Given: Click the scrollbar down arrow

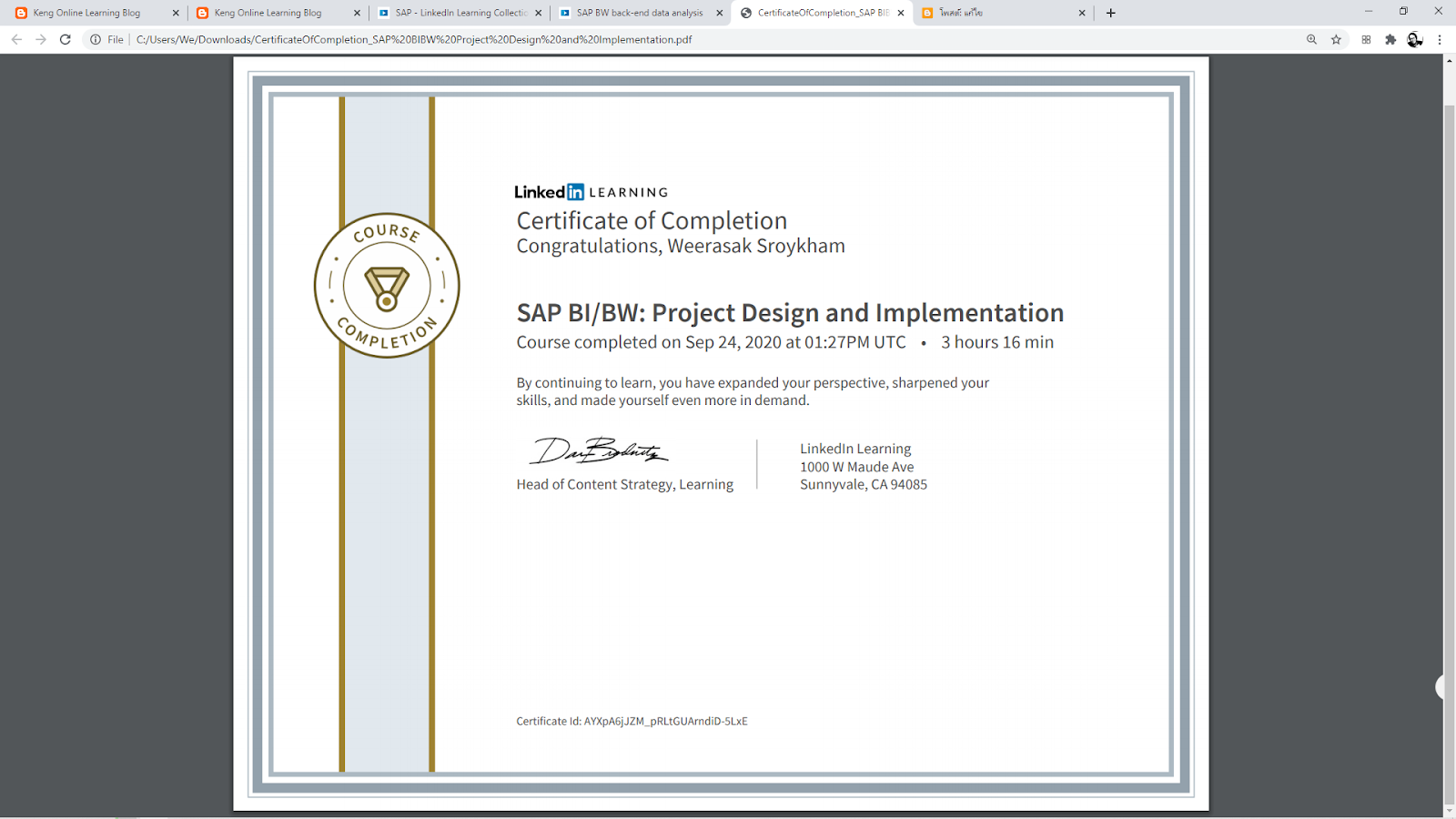Looking at the screenshot, I should 1449,811.
